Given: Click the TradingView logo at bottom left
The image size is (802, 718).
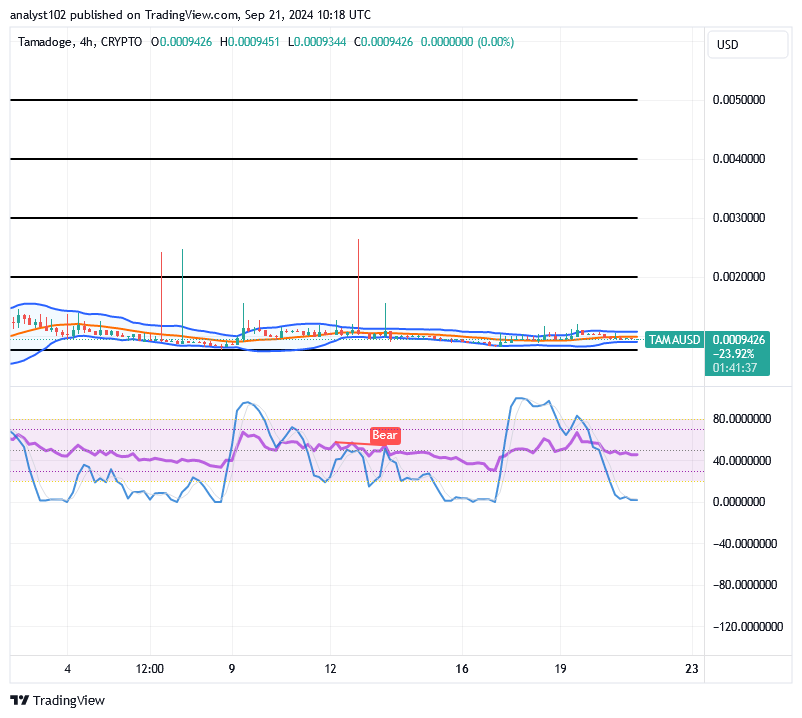Looking at the screenshot, I should point(55,700).
